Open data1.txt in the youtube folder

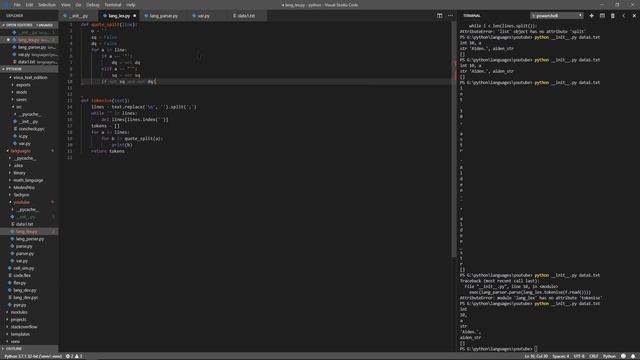tap(24, 224)
